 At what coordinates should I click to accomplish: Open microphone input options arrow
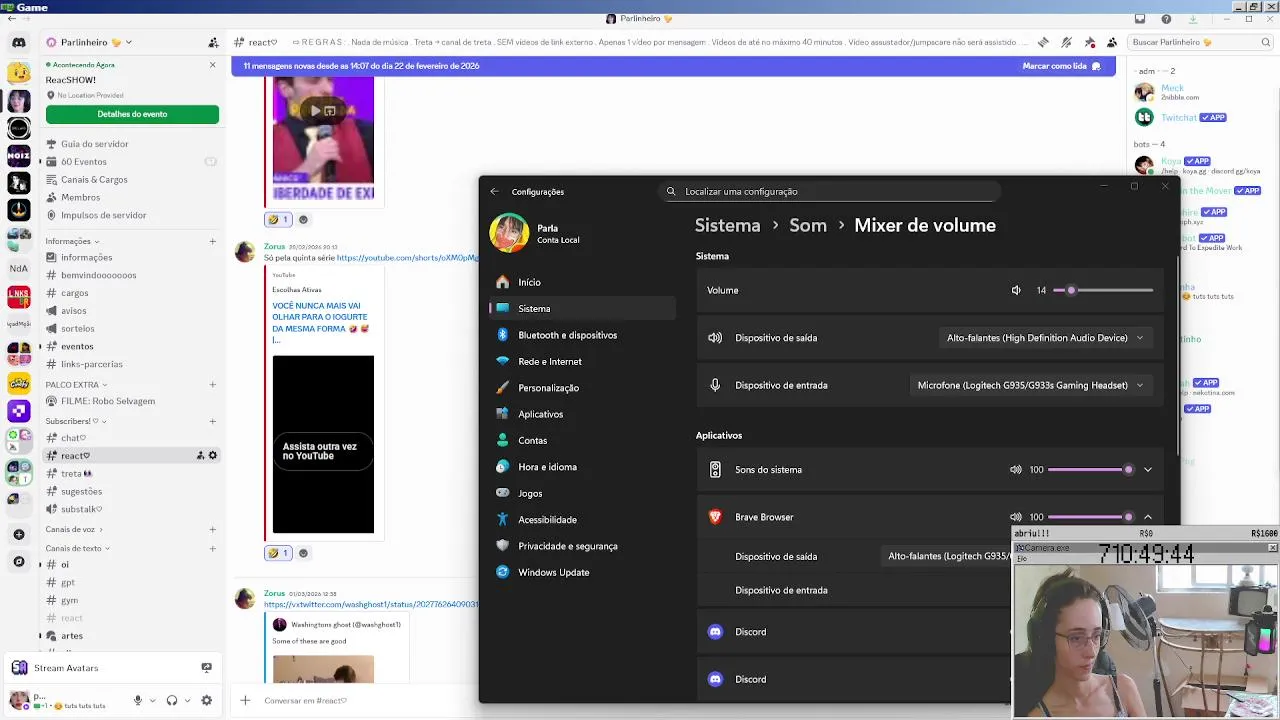point(152,701)
